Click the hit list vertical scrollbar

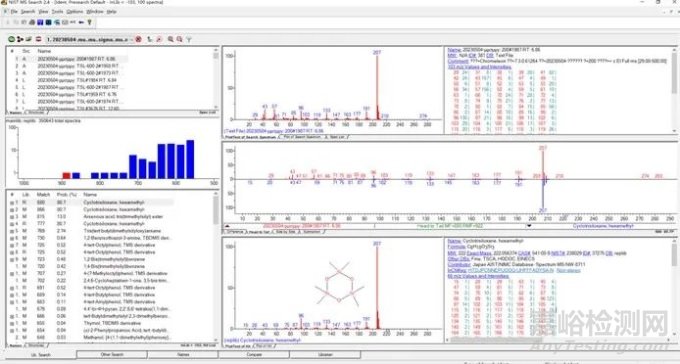click(x=216, y=269)
